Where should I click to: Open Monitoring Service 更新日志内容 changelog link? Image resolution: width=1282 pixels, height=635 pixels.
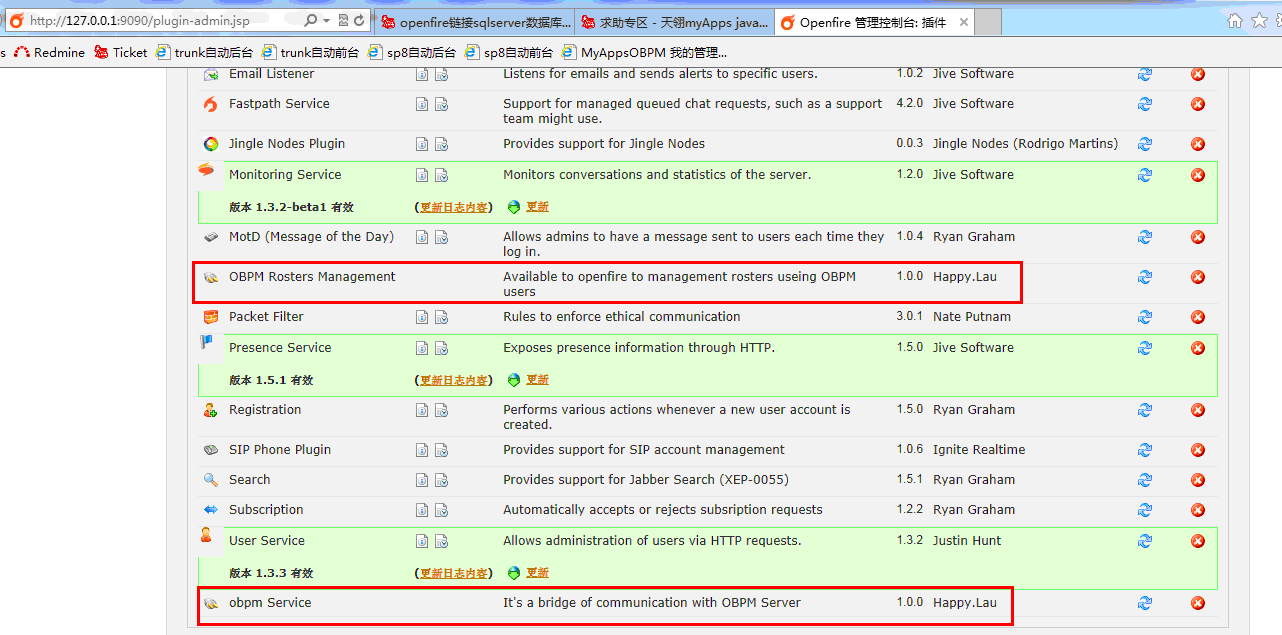(x=453, y=207)
